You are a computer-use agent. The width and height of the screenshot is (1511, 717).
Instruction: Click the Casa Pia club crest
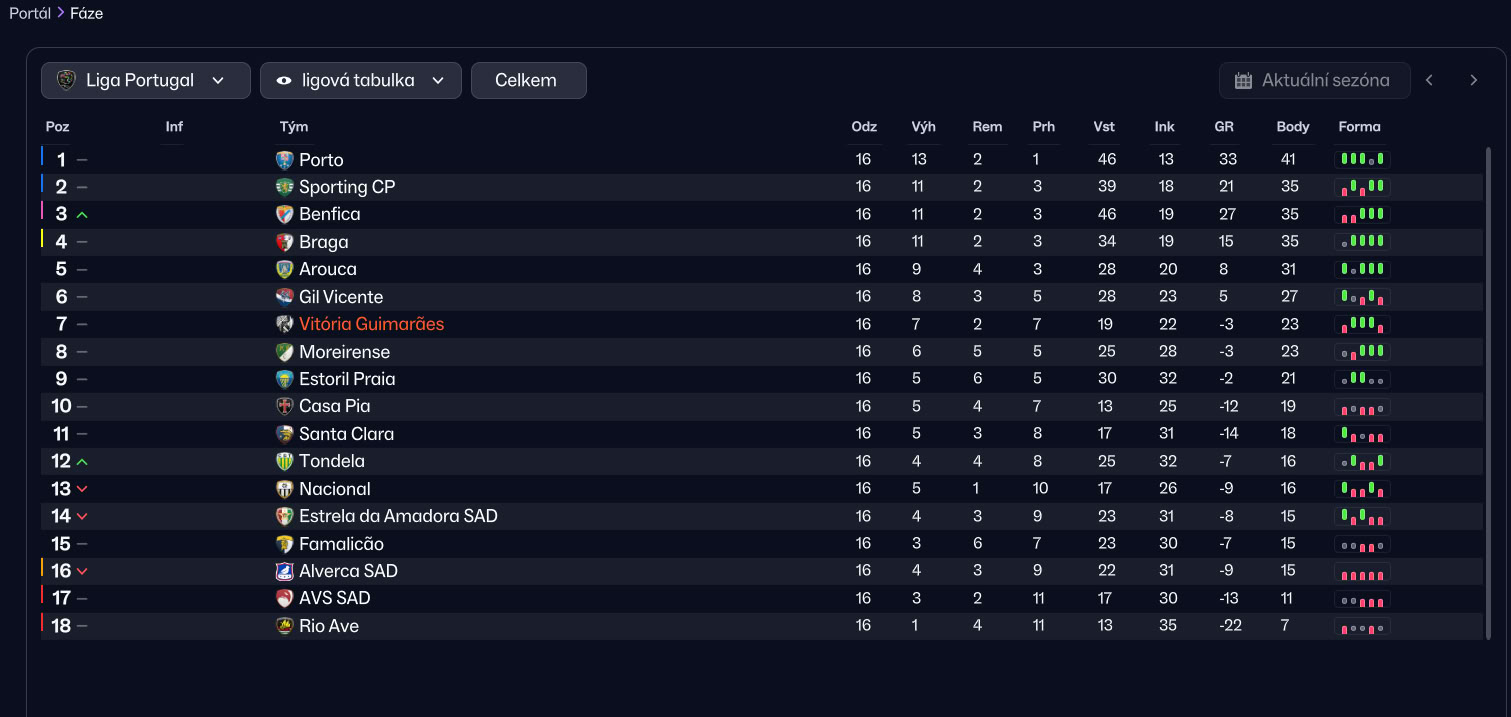coord(285,406)
